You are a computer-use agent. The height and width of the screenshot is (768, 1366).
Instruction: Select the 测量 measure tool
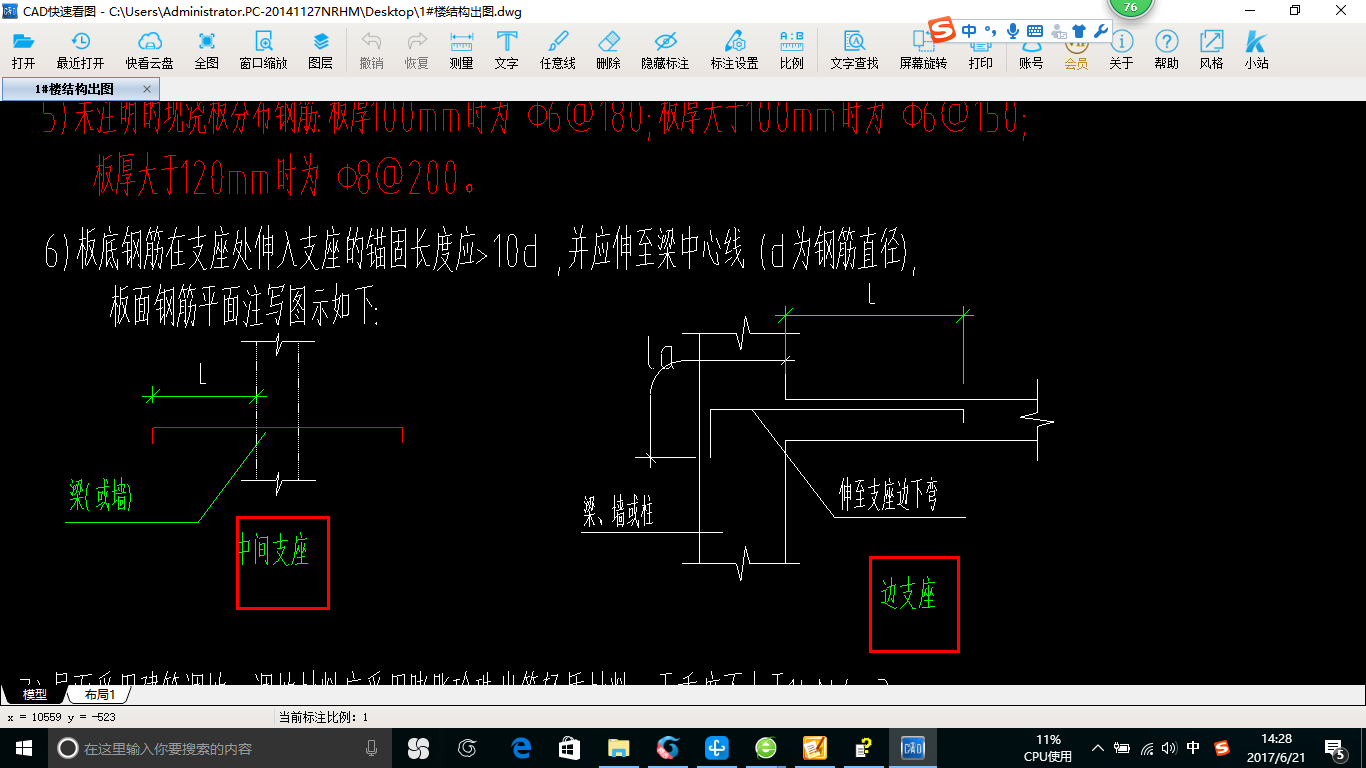pyautogui.click(x=461, y=48)
